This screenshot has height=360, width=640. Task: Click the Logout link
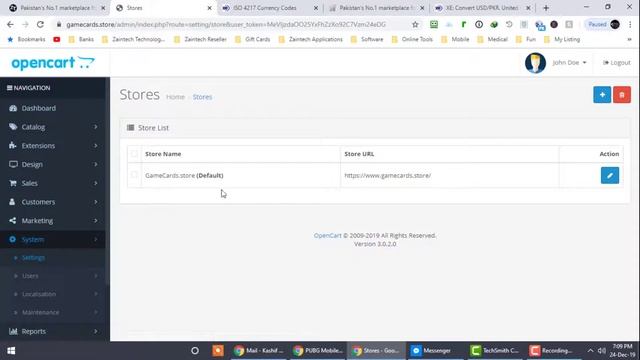tap(617, 62)
